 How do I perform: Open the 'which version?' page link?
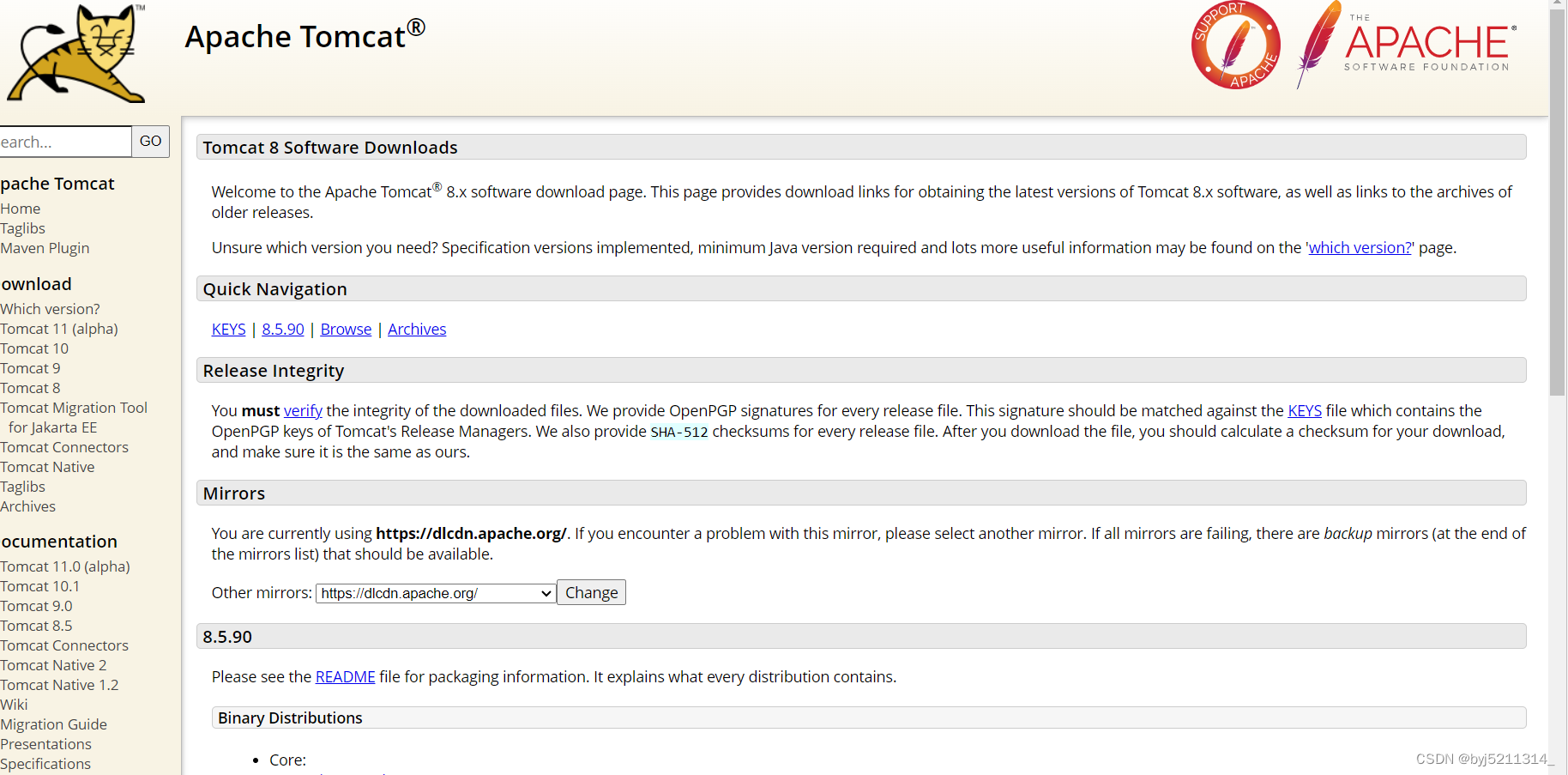pyautogui.click(x=1360, y=248)
